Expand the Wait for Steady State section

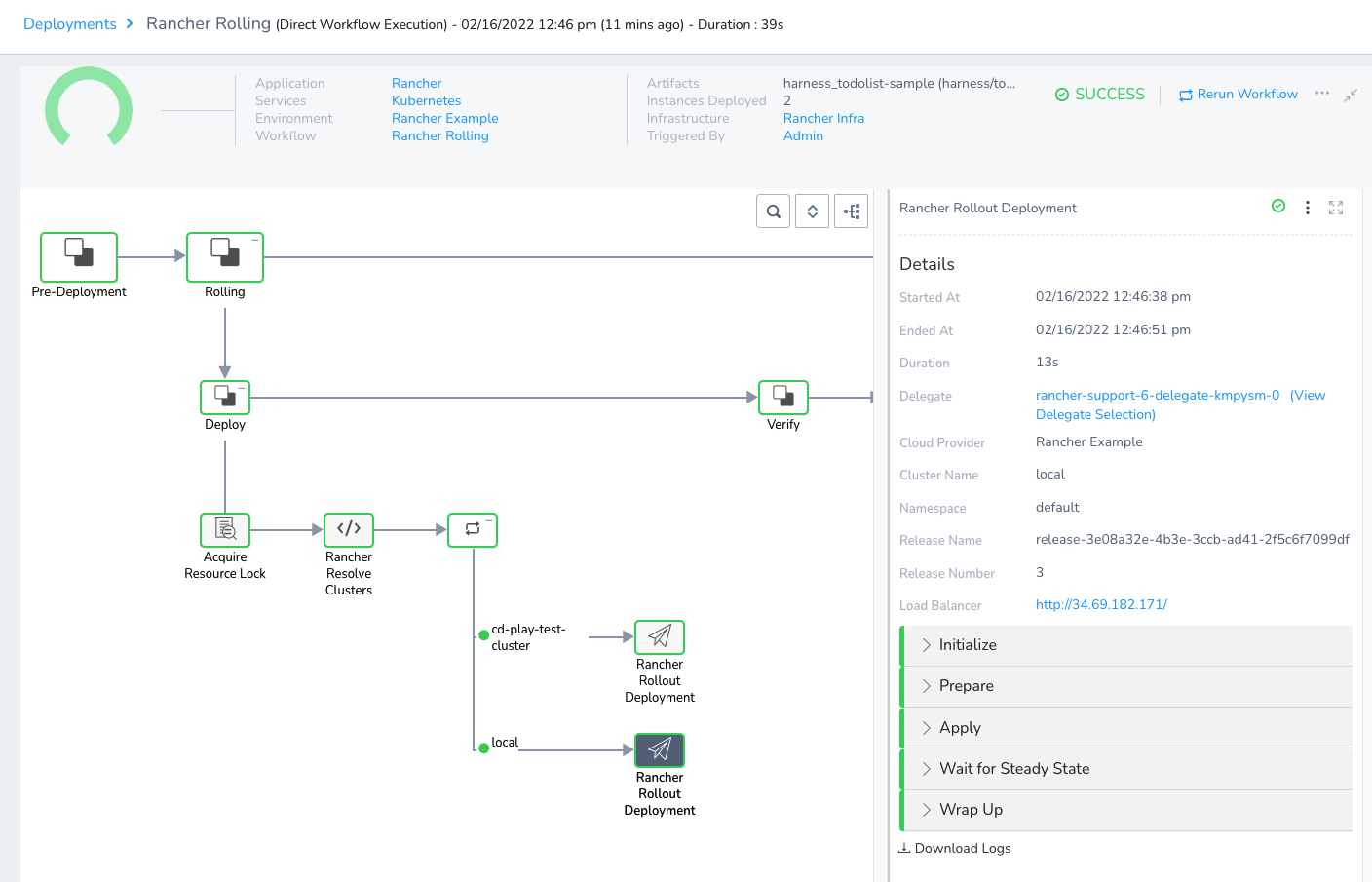pos(1125,769)
